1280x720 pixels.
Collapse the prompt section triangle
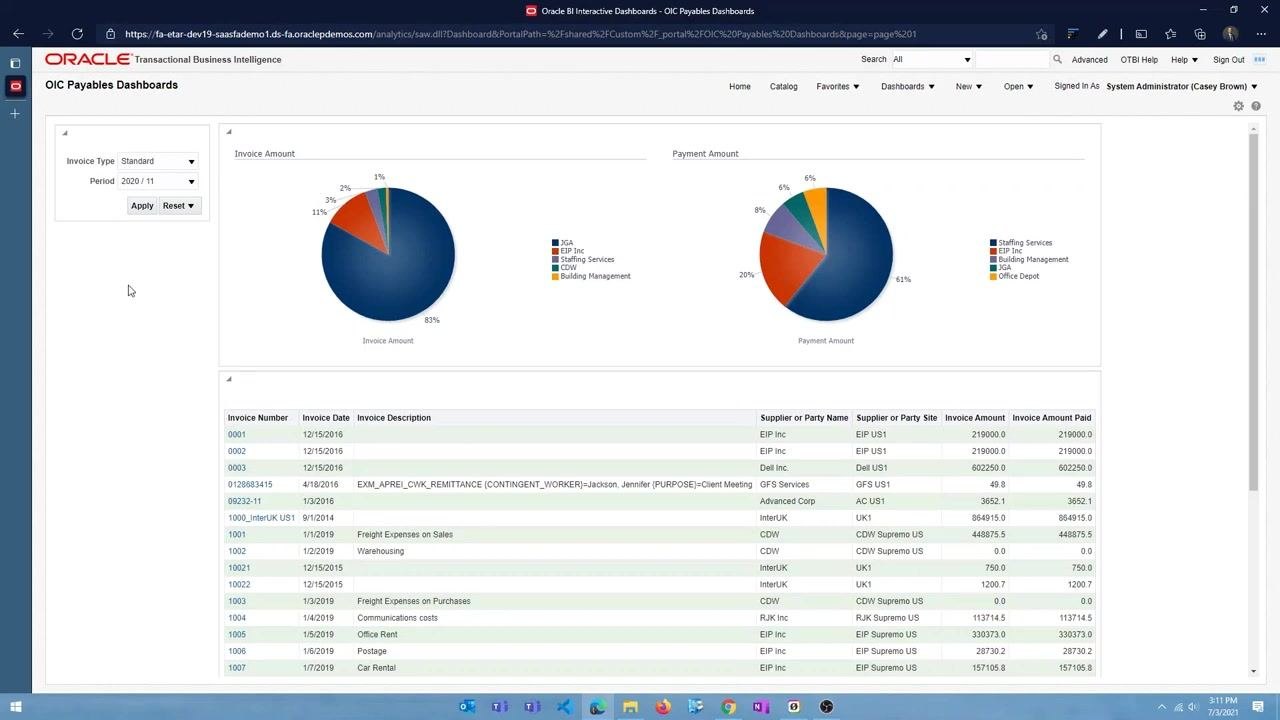click(x=64, y=133)
